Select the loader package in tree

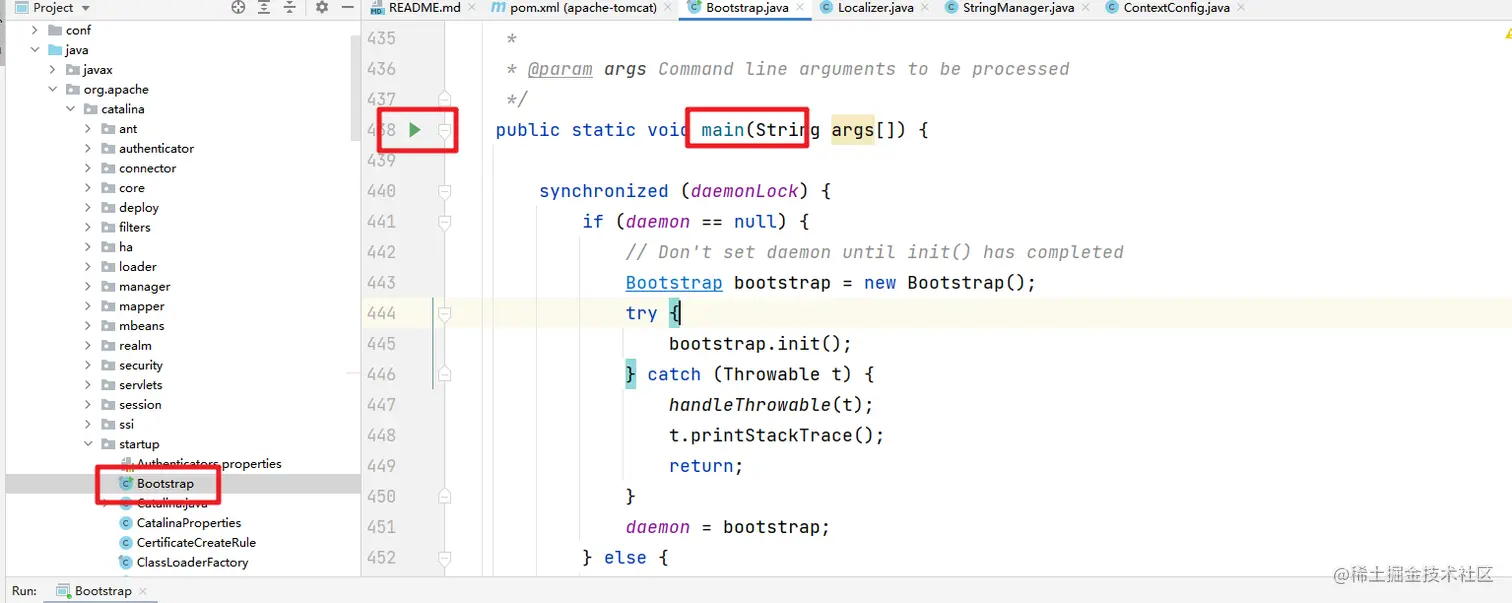(x=138, y=267)
